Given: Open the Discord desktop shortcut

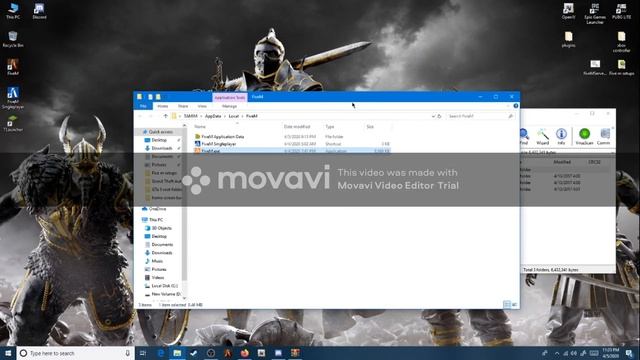Looking at the screenshot, I should coord(39,11).
